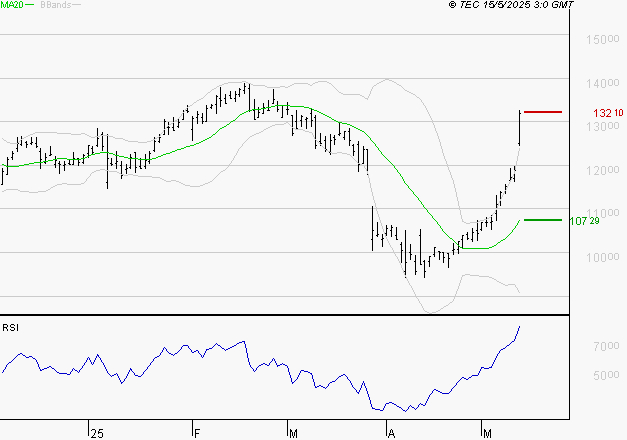This screenshot has height=440, width=627.
Task: Click the 11000 price axis label
Action: (x=603, y=213)
